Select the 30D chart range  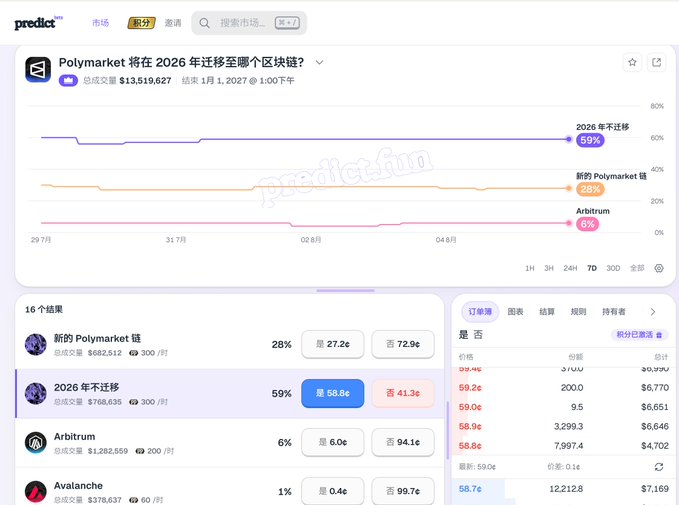613,268
